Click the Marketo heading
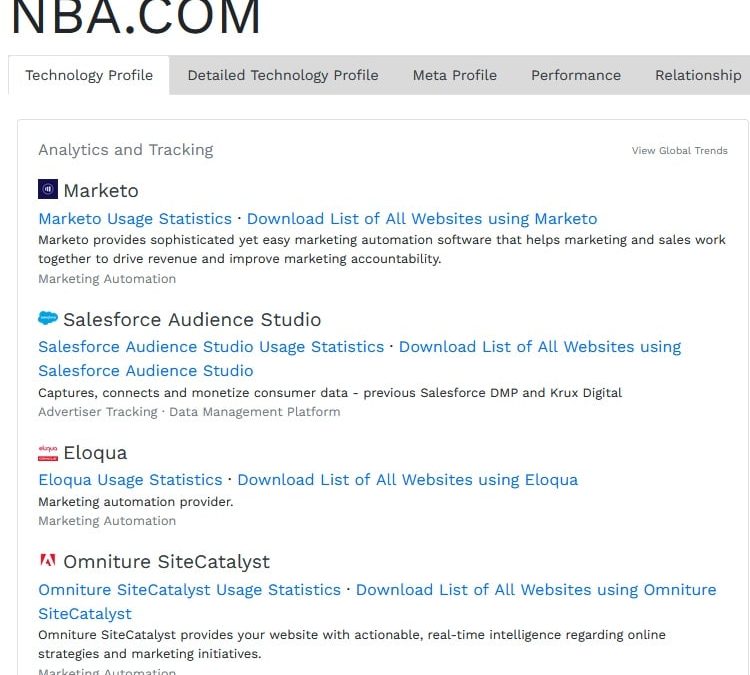Viewport: 750px width, 675px height. click(x=101, y=191)
